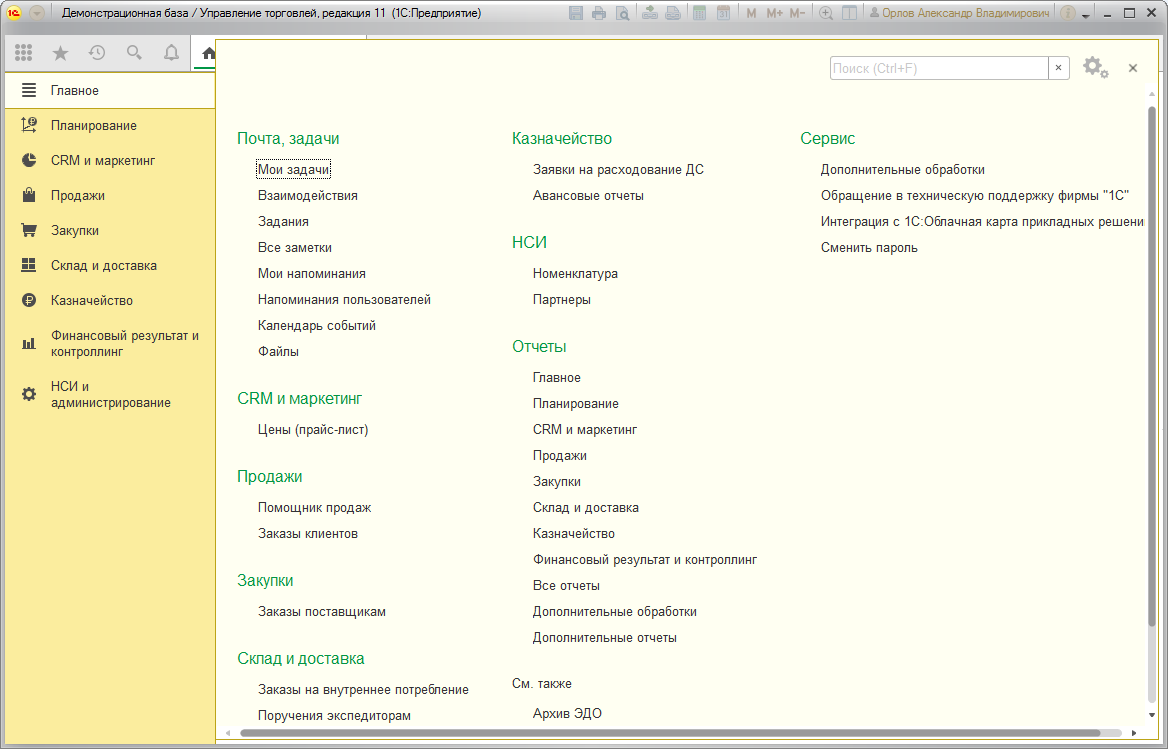Open the Мои задачи link

(293, 170)
